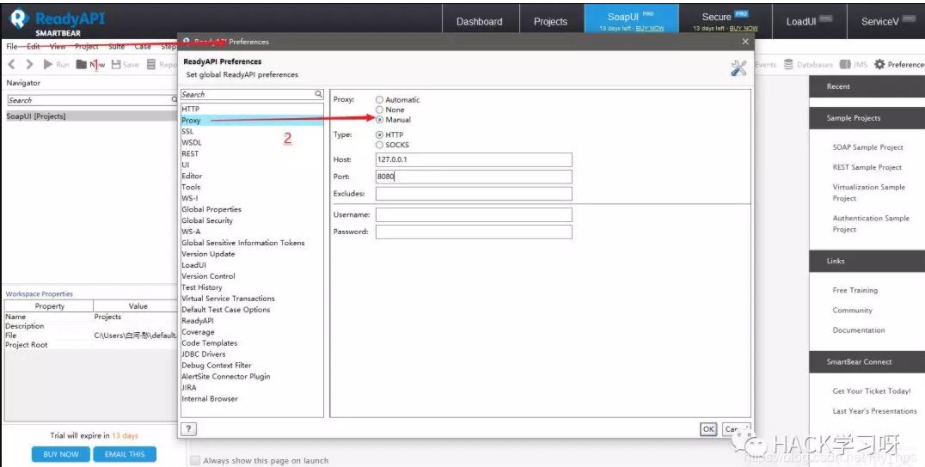Select Manual proxy radio button

click(x=379, y=119)
